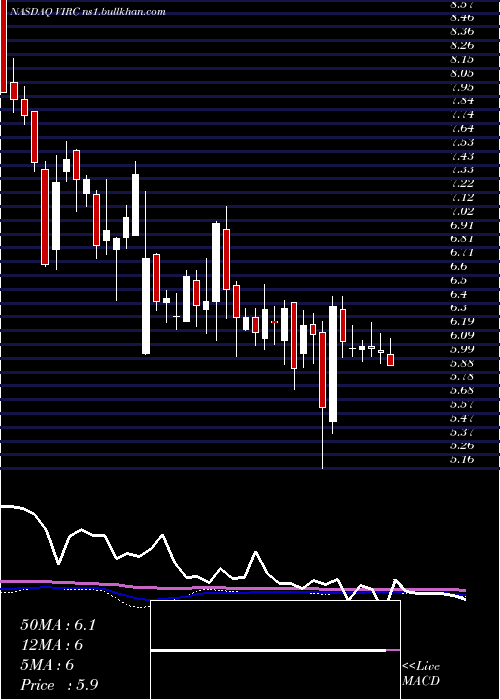Select the 5.16 price level label
The width and height of the screenshot is (500, 700).
point(462,459)
